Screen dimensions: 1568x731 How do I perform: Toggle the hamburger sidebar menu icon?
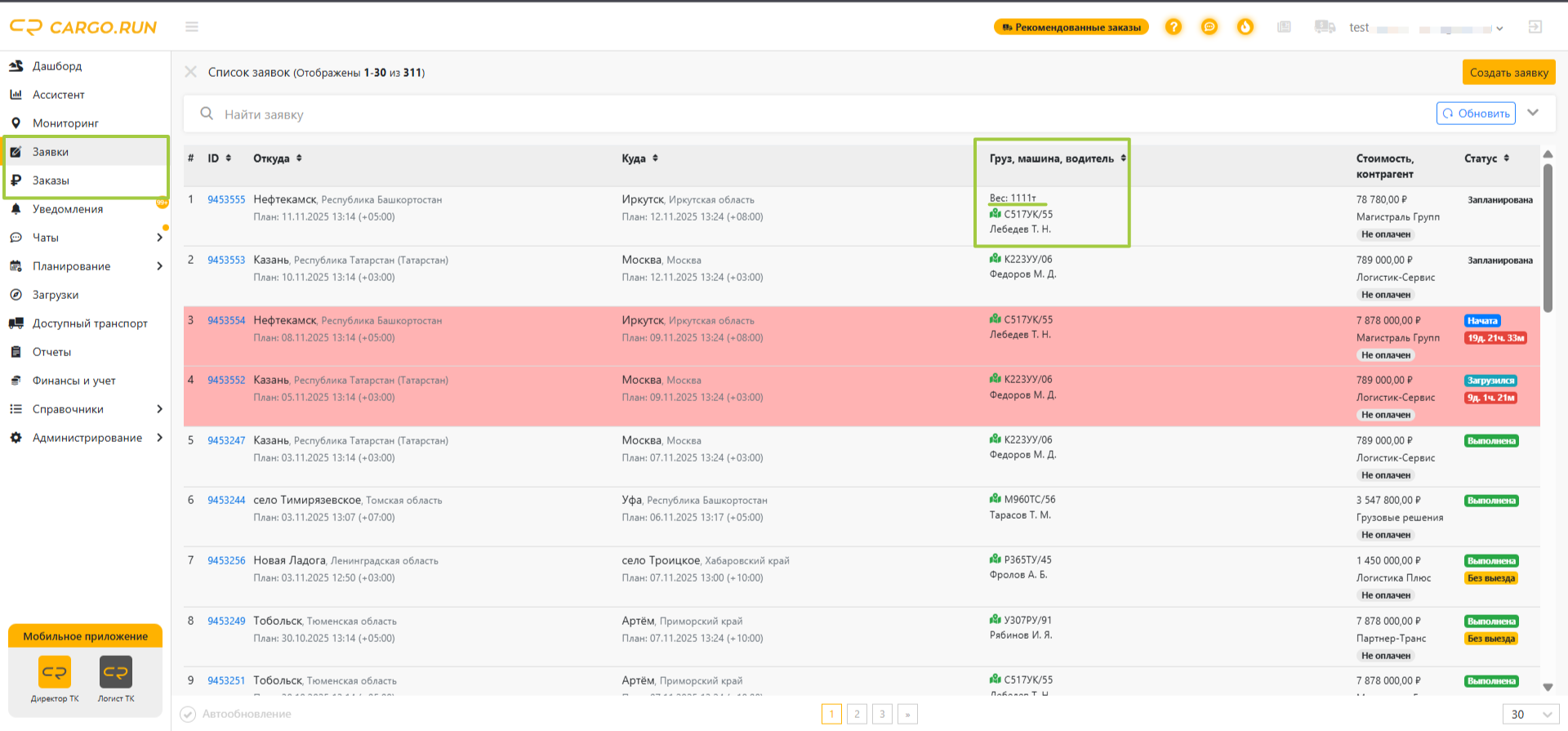point(192,27)
